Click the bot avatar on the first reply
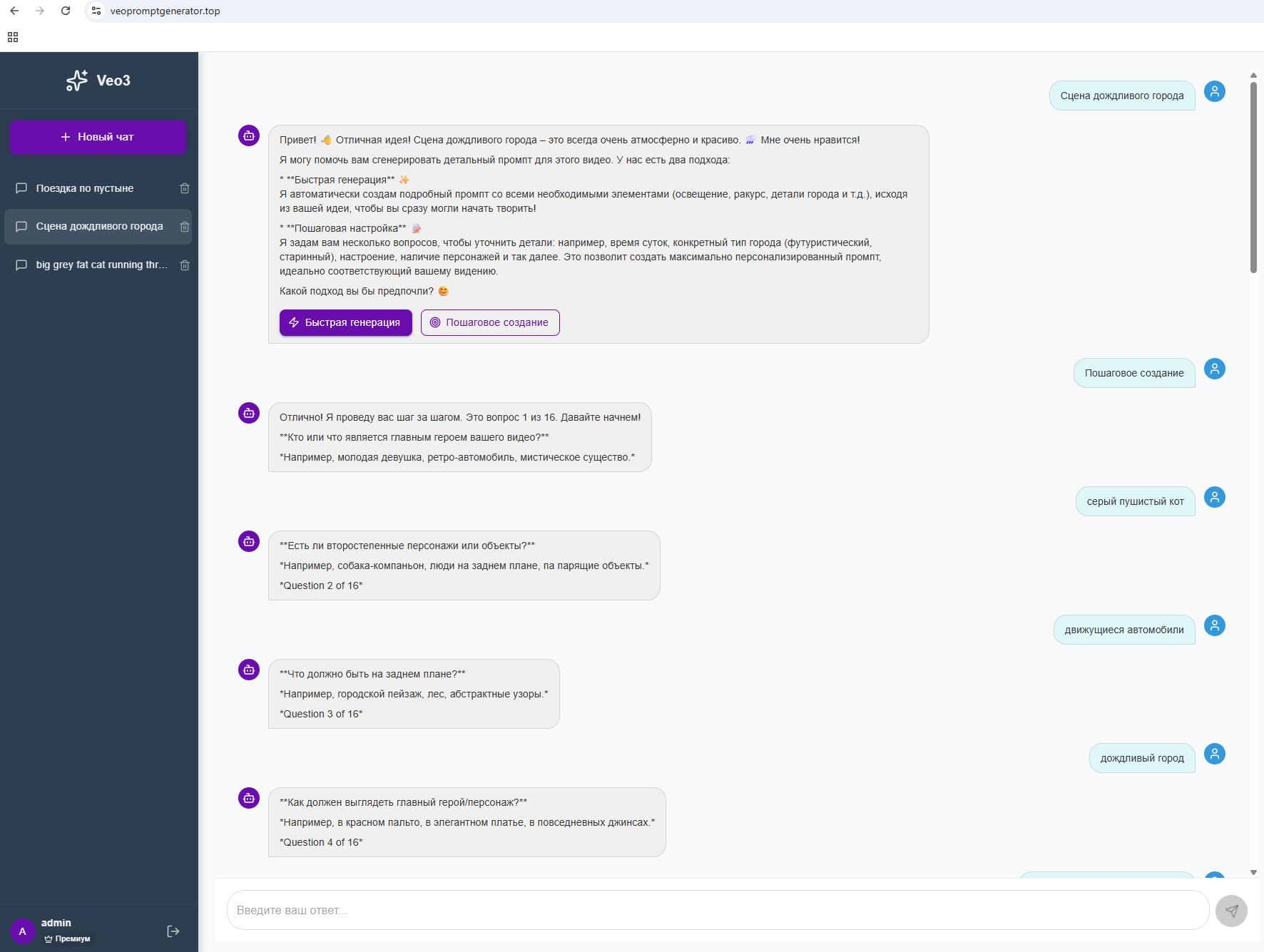 pyautogui.click(x=248, y=135)
